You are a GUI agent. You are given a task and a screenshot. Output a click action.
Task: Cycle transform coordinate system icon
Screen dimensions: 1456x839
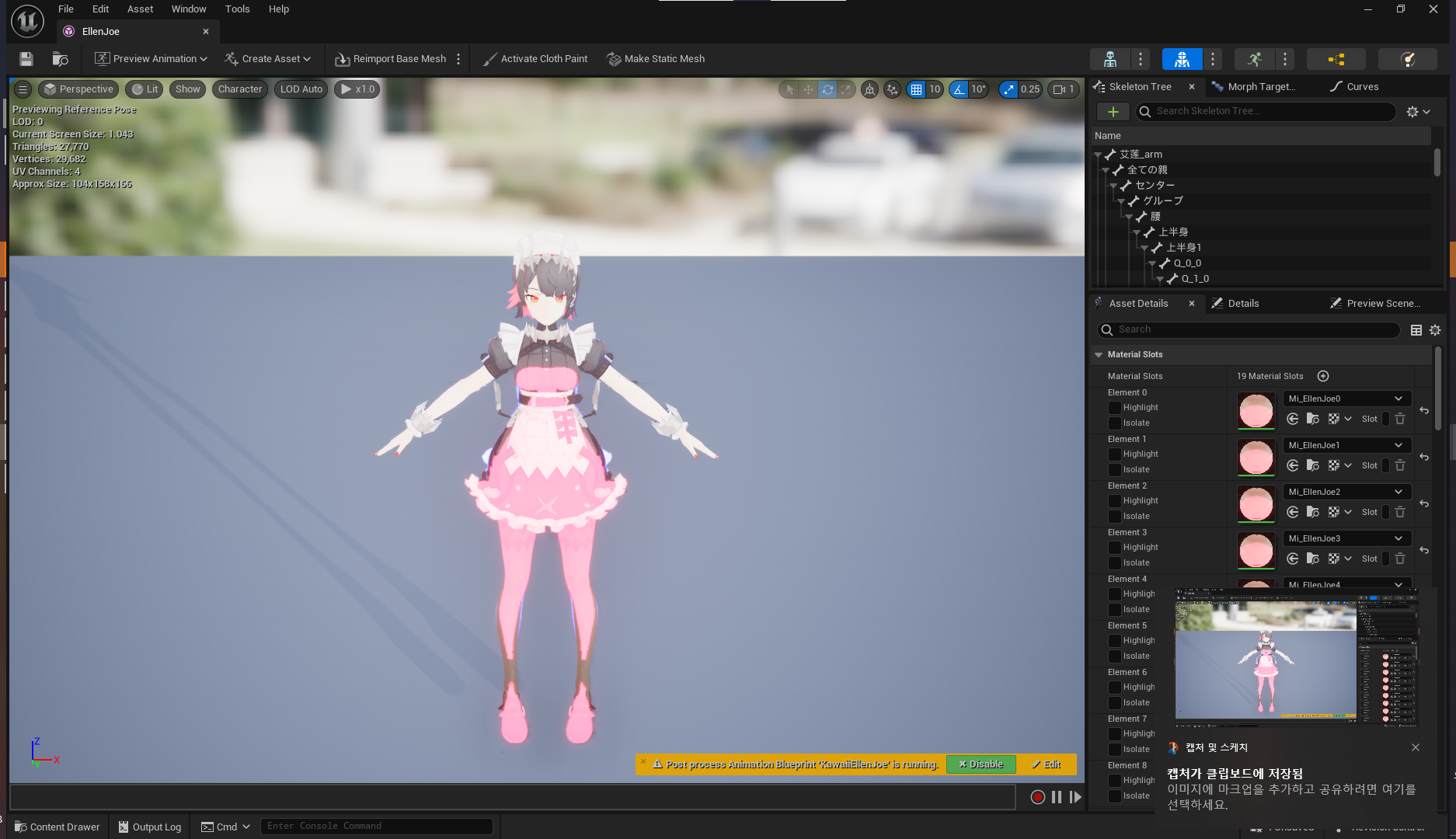(870, 89)
